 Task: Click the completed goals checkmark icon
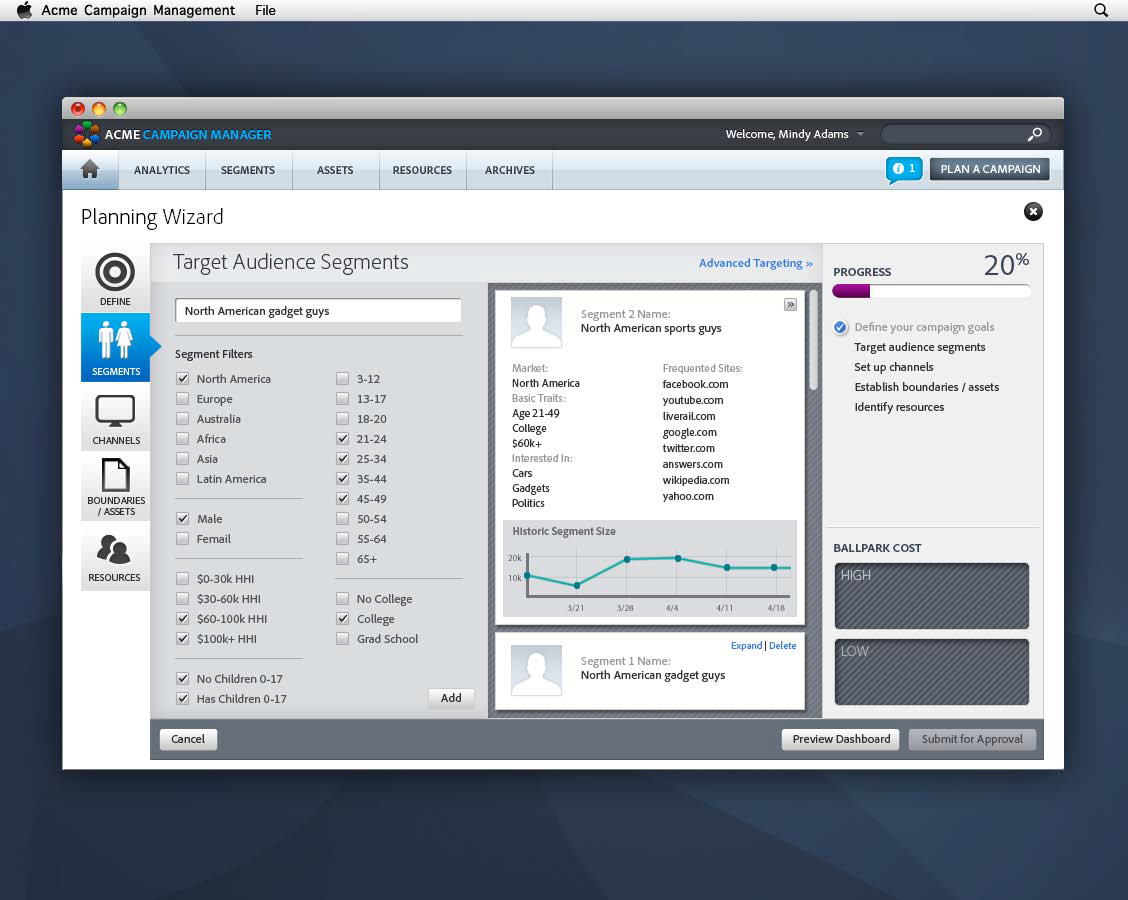(840, 327)
